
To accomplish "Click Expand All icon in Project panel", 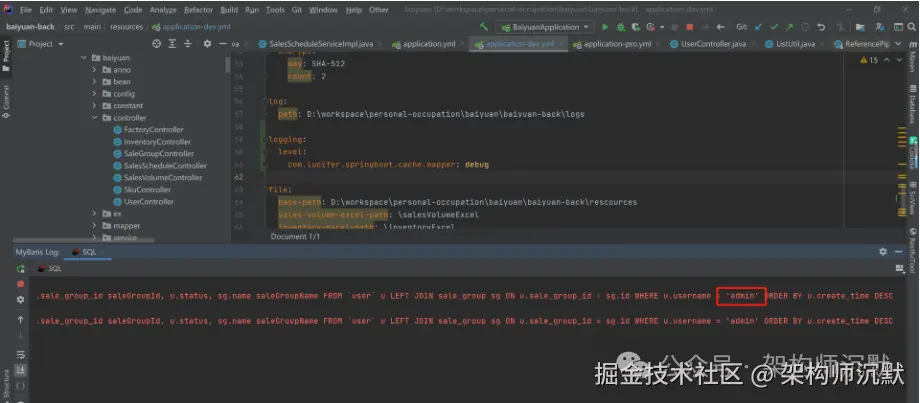I will 172,44.
